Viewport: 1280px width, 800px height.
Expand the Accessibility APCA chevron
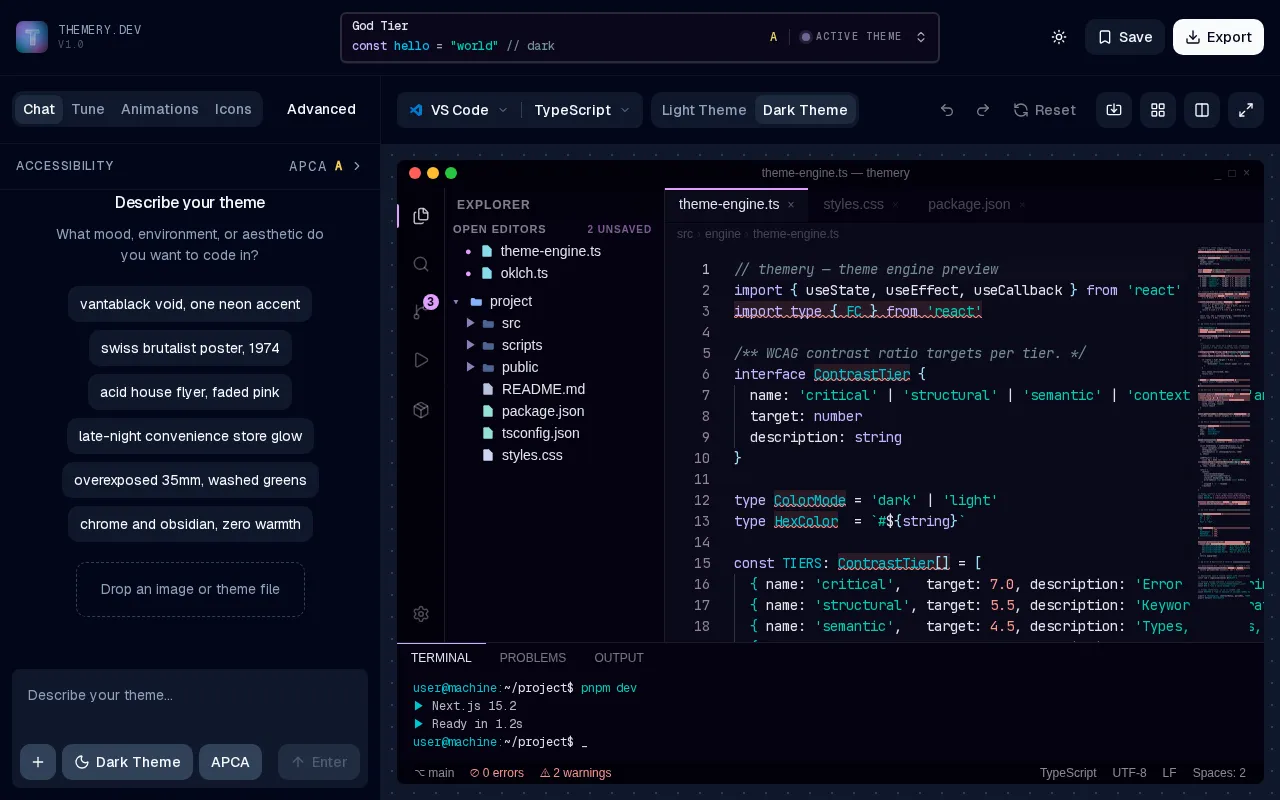click(x=357, y=166)
